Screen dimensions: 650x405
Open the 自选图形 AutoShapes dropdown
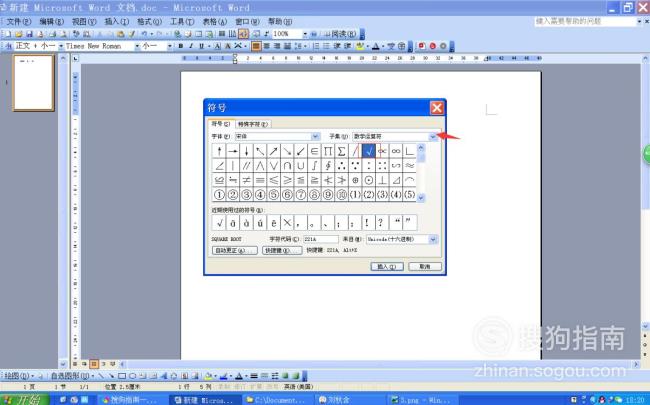[72, 376]
